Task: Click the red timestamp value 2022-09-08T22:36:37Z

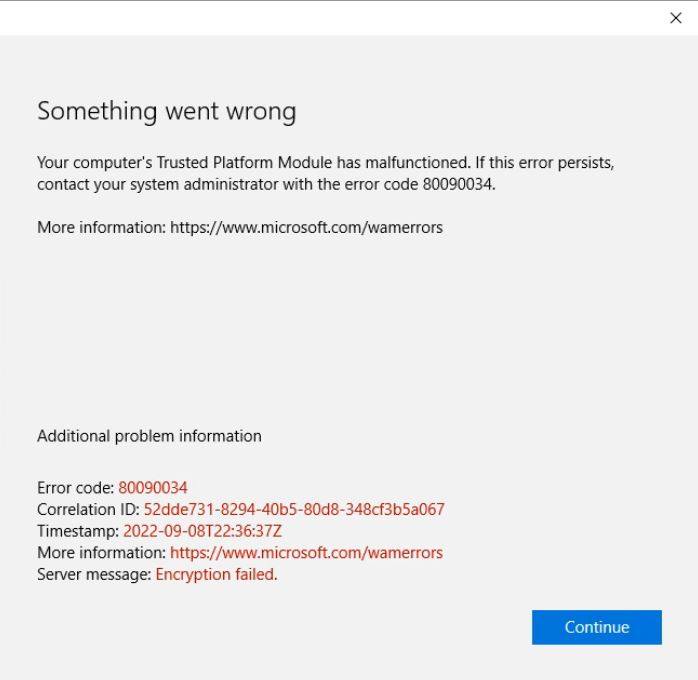Action: pyautogui.click(x=202, y=531)
